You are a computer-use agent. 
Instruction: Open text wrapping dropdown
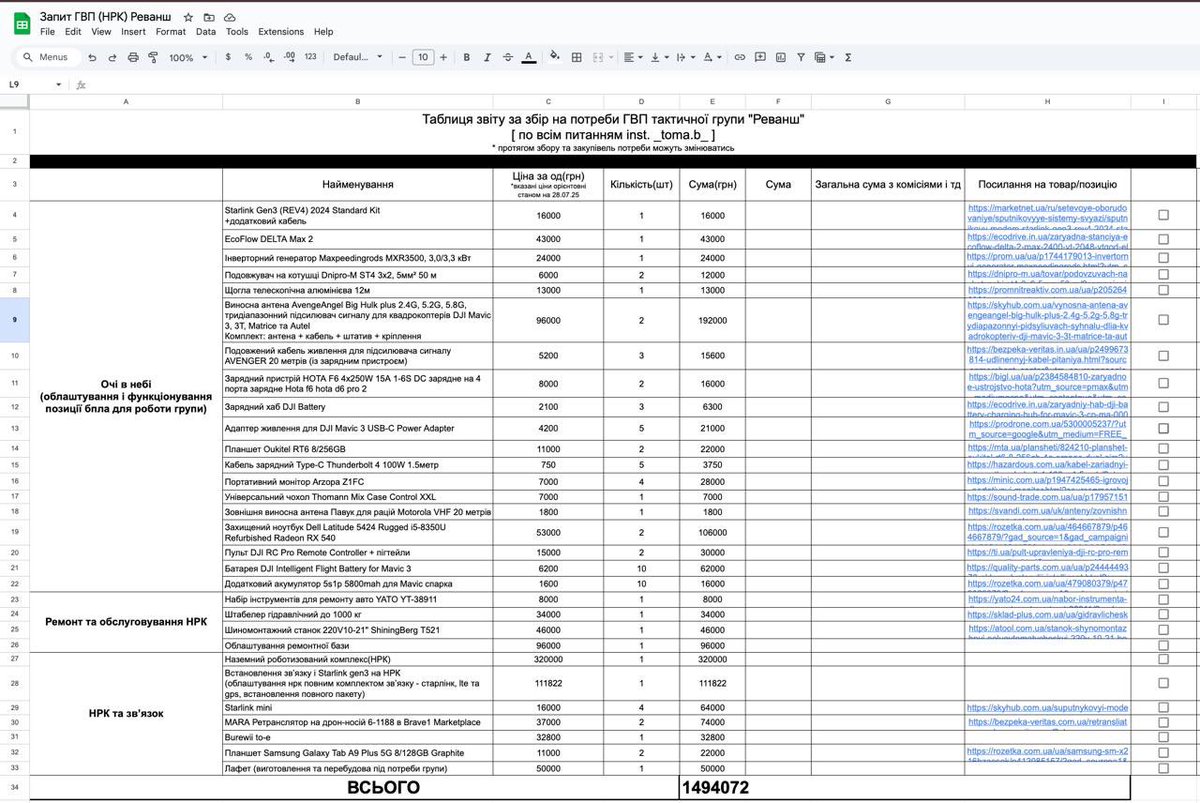[686, 58]
